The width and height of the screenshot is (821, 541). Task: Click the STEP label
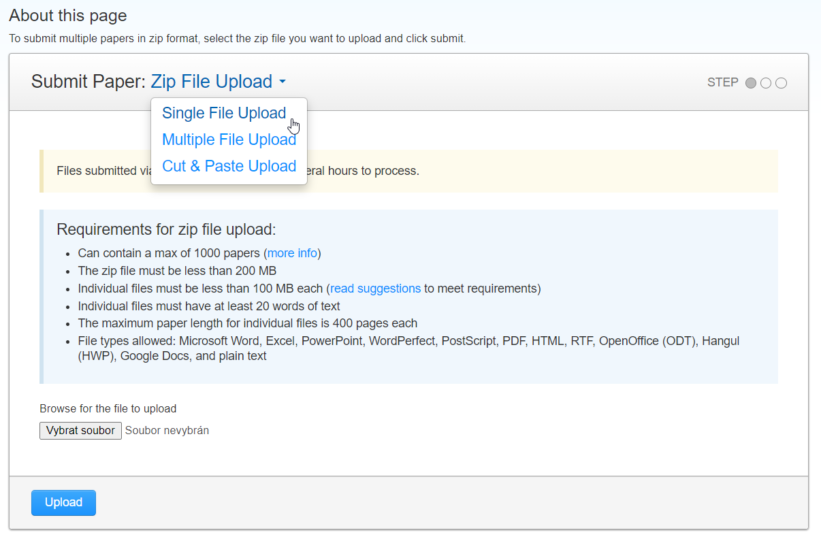(722, 83)
